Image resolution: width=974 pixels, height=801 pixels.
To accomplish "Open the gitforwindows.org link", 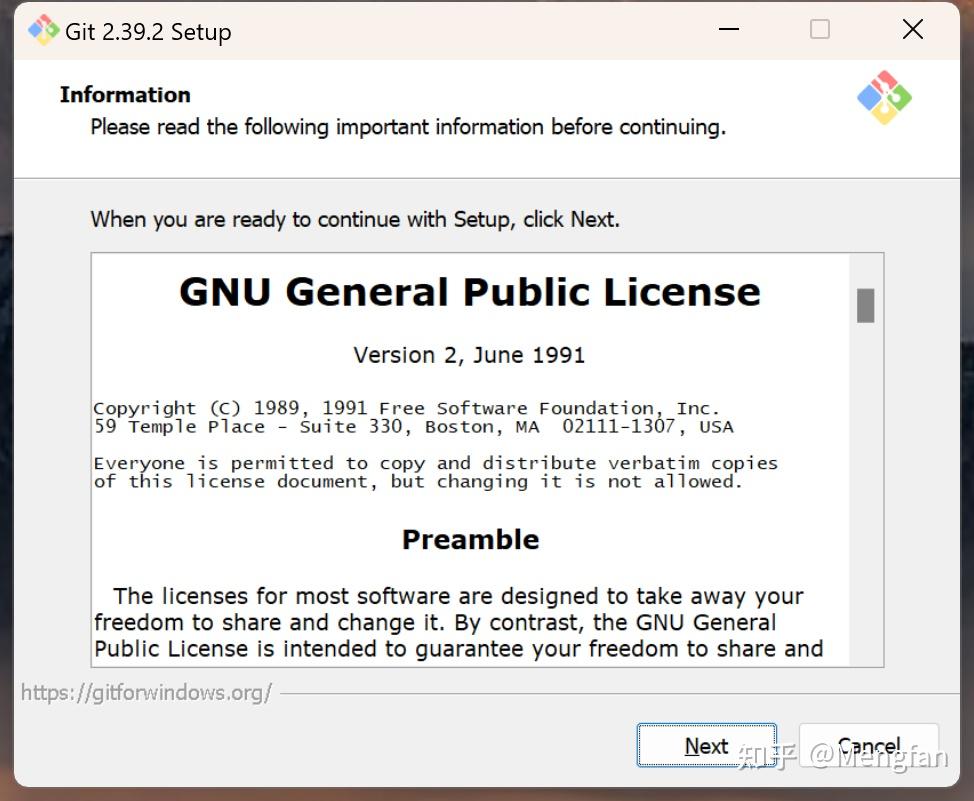I will (x=146, y=692).
